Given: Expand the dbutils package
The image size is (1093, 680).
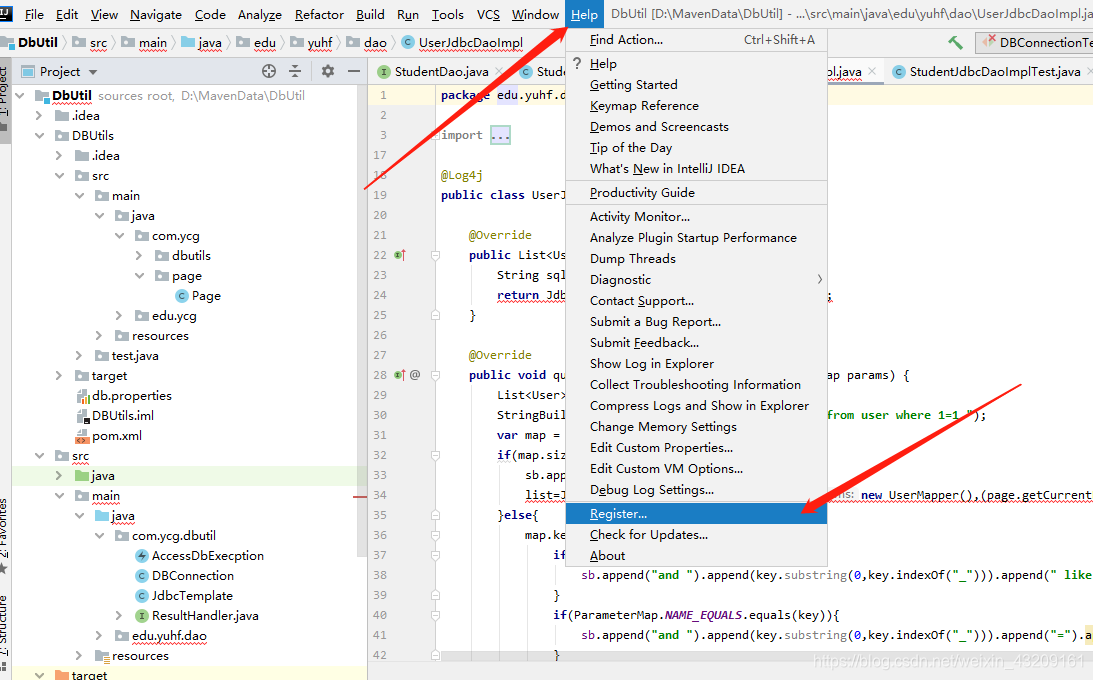Looking at the screenshot, I should pos(139,256).
